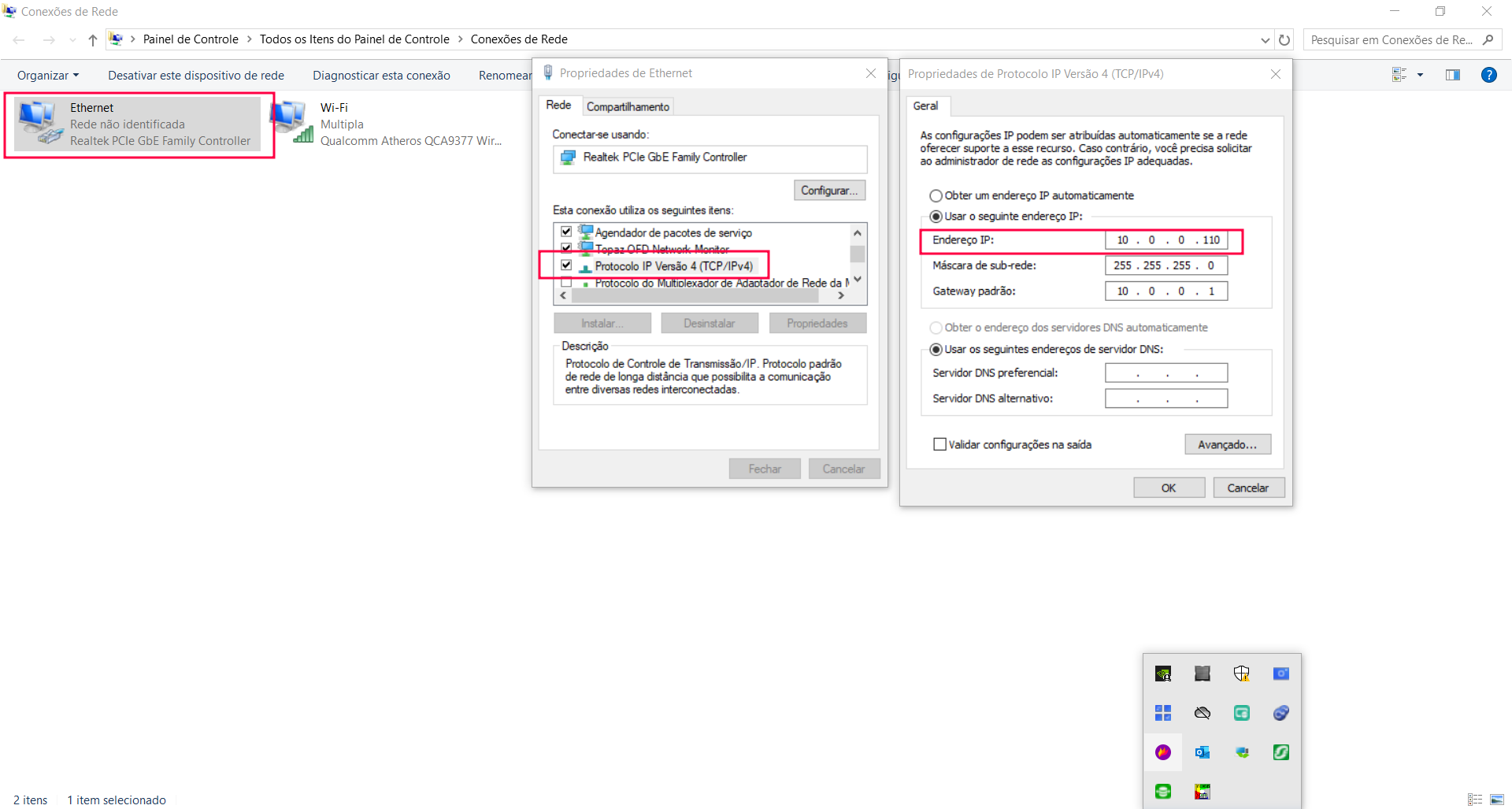The width and height of the screenshot is (1512, 809).
Task: Expand the address bar history dropdown
Action: (1265, 39)
